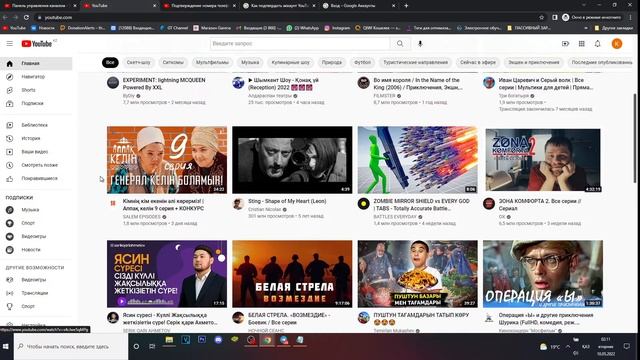
Task: Select the Ситкомы filter chip
Action: (x=173, y=62)
